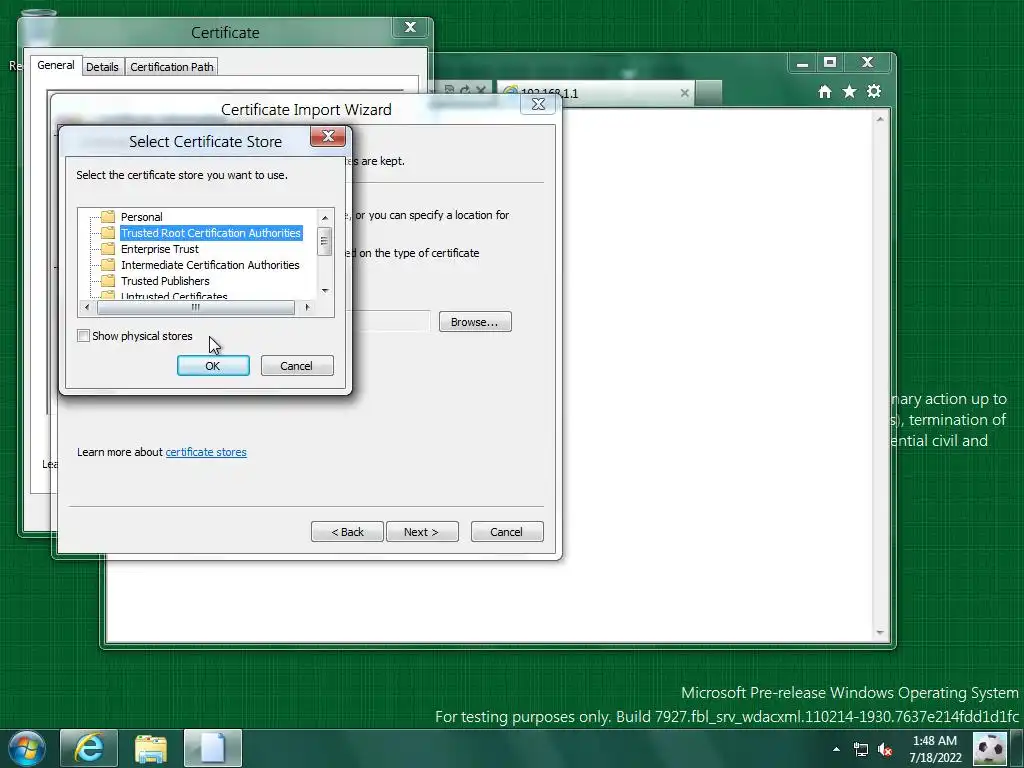This screenshot has height=768, width=1024.
Task: Click the Enterprise Trust folder icon
Action: 108,249
